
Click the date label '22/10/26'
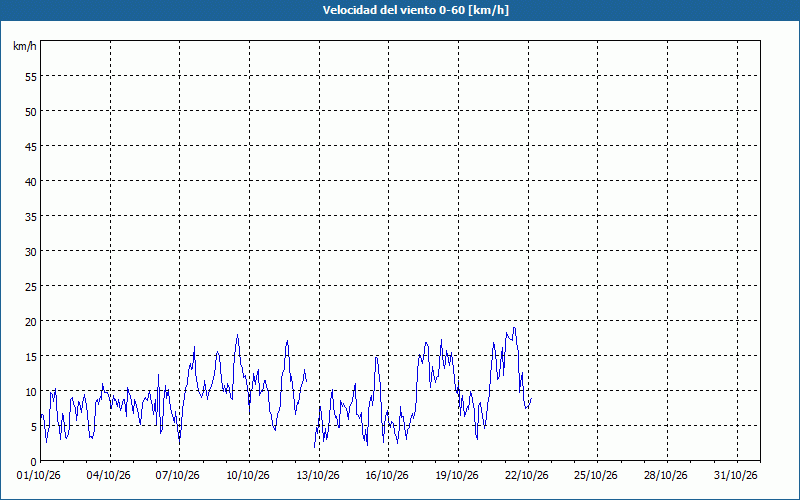click(x=527, y=476)
